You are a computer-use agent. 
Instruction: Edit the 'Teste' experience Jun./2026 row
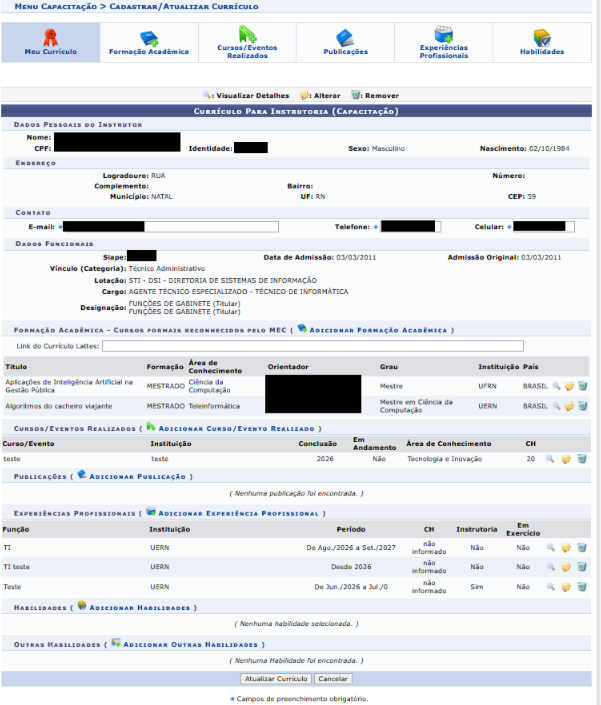[x=566, y=587]
